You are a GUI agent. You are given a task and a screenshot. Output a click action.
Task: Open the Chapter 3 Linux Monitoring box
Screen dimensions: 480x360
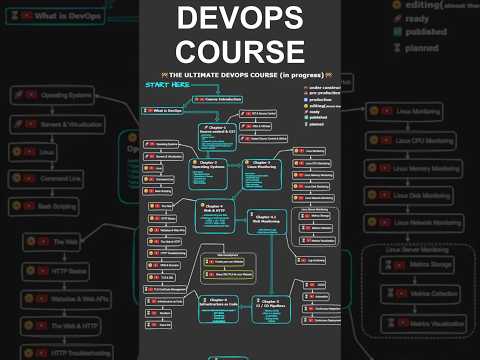point(262,174)
